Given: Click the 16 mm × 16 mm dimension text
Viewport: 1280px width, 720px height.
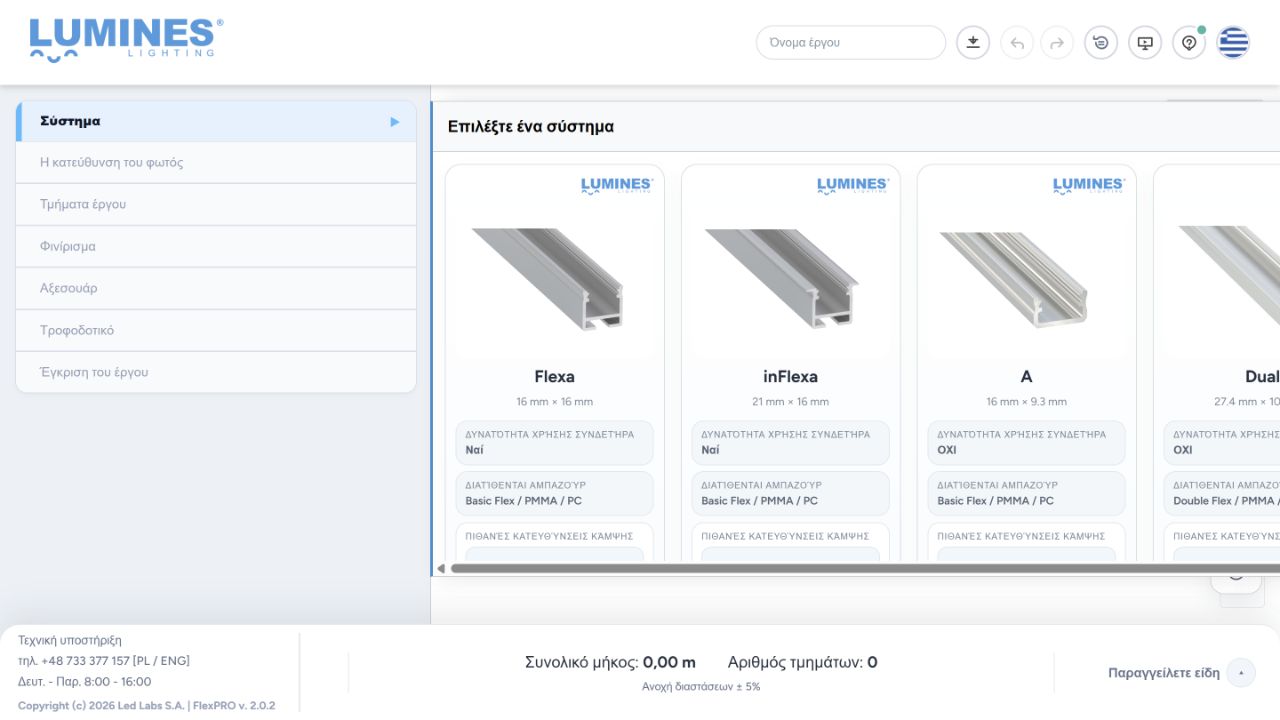Looking at the screenshot, I should point(555,402).
